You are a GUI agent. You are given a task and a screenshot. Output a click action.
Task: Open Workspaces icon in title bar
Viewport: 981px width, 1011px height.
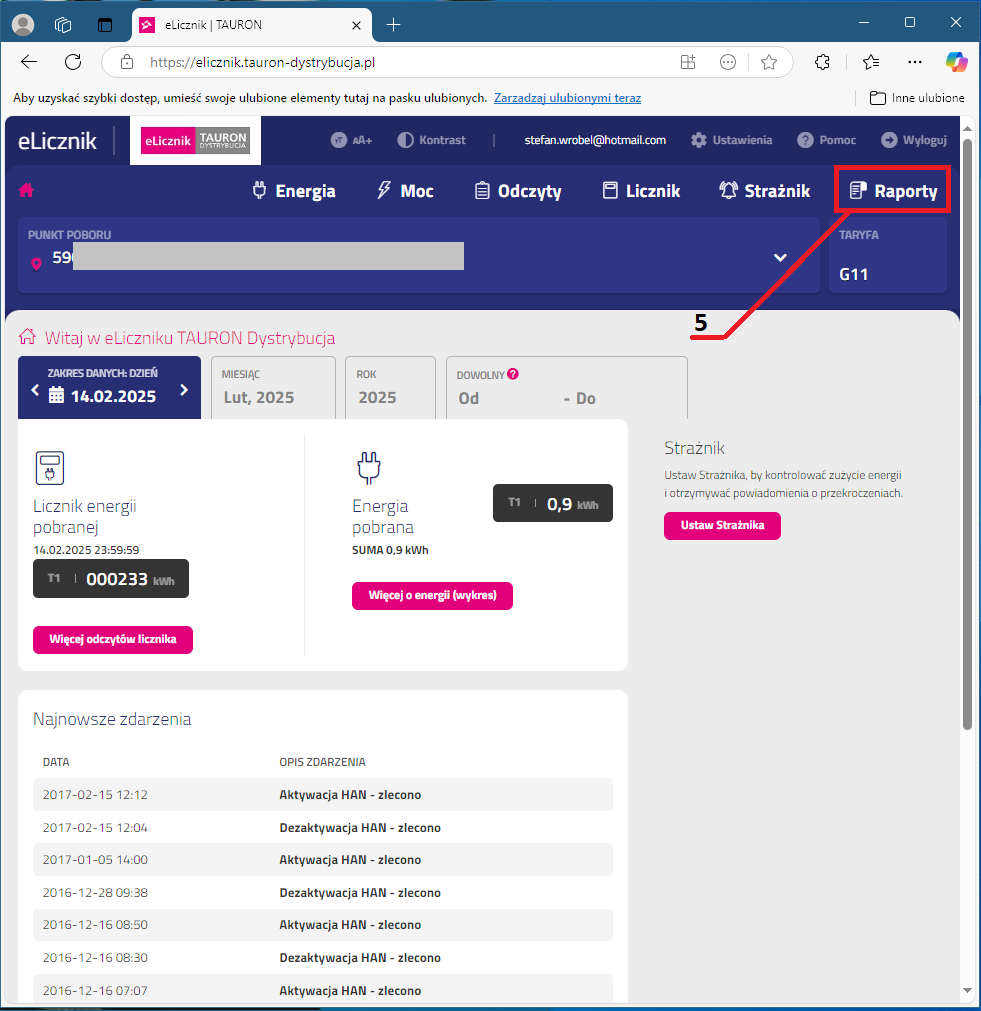pos(63,25)
